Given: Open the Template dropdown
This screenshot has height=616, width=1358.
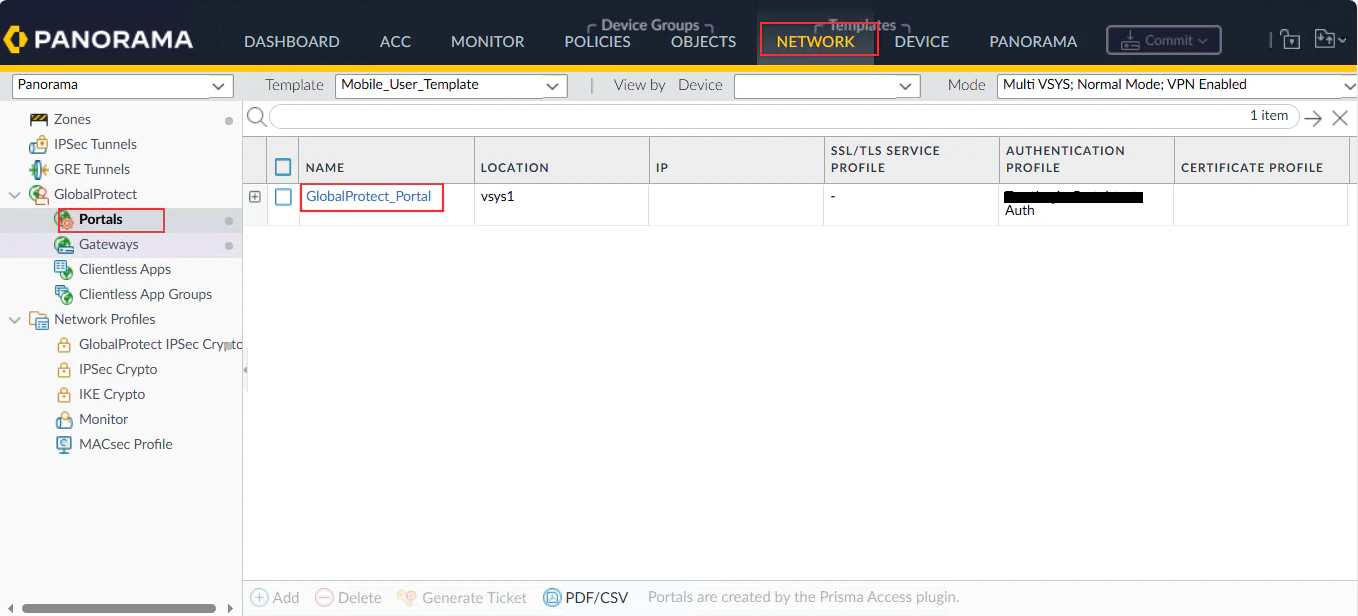Looking at the screenshot, I should click(x=451, y=86).
